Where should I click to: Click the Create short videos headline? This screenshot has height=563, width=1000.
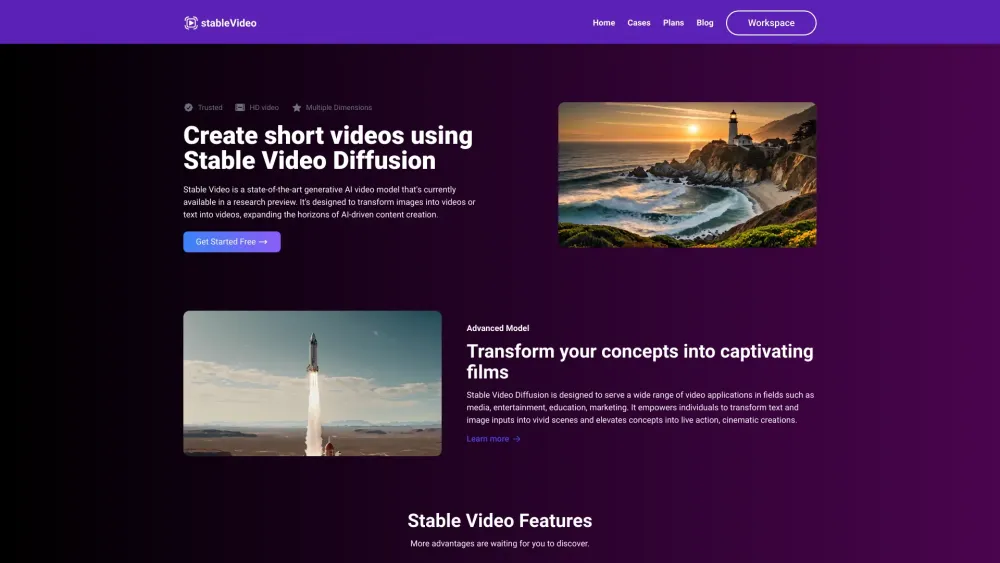coord(328,148)
